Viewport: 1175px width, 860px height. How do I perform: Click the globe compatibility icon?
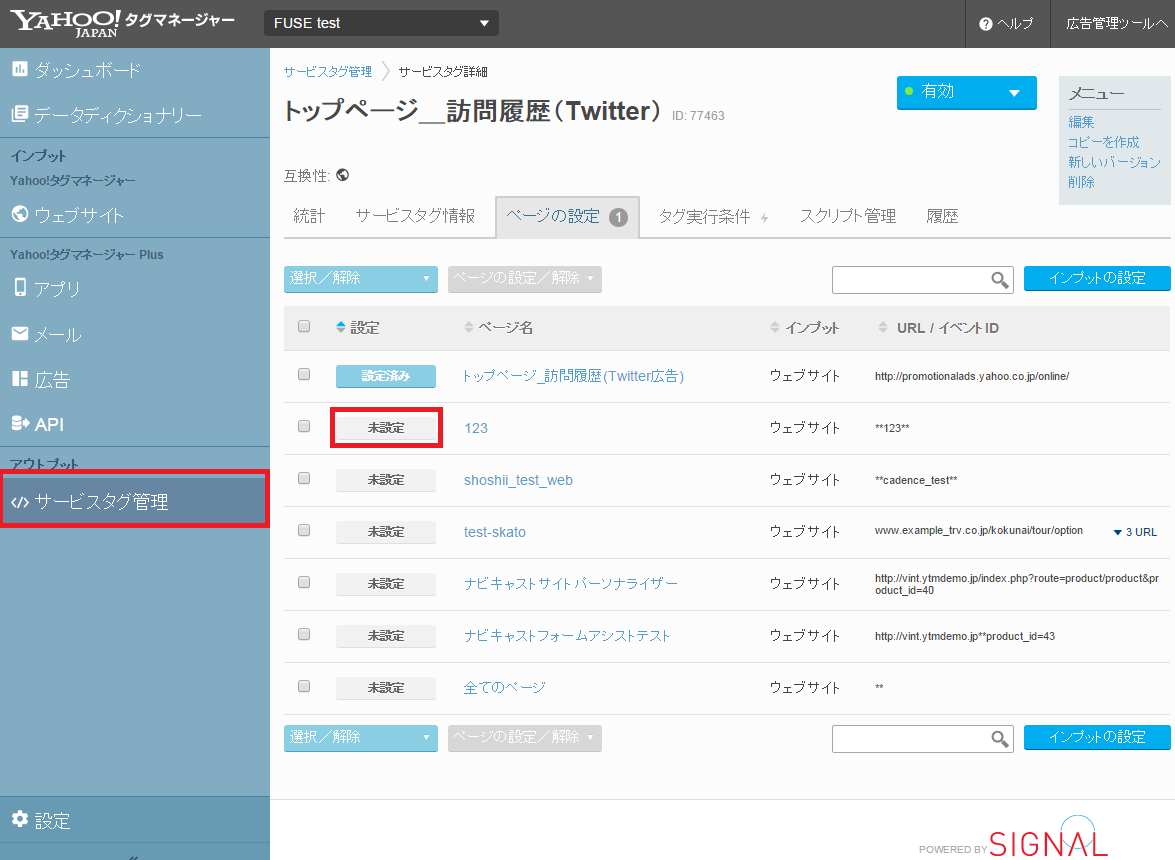342,175
